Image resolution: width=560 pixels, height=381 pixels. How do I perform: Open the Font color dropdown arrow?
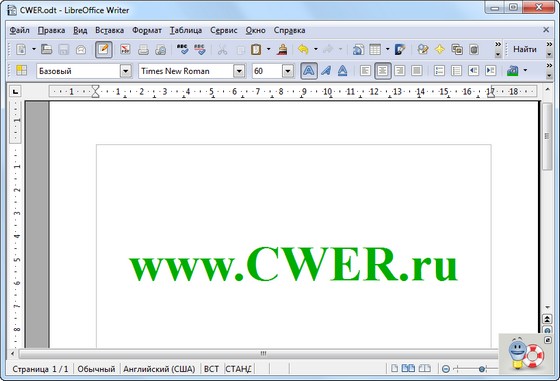(x=525, y=70)
